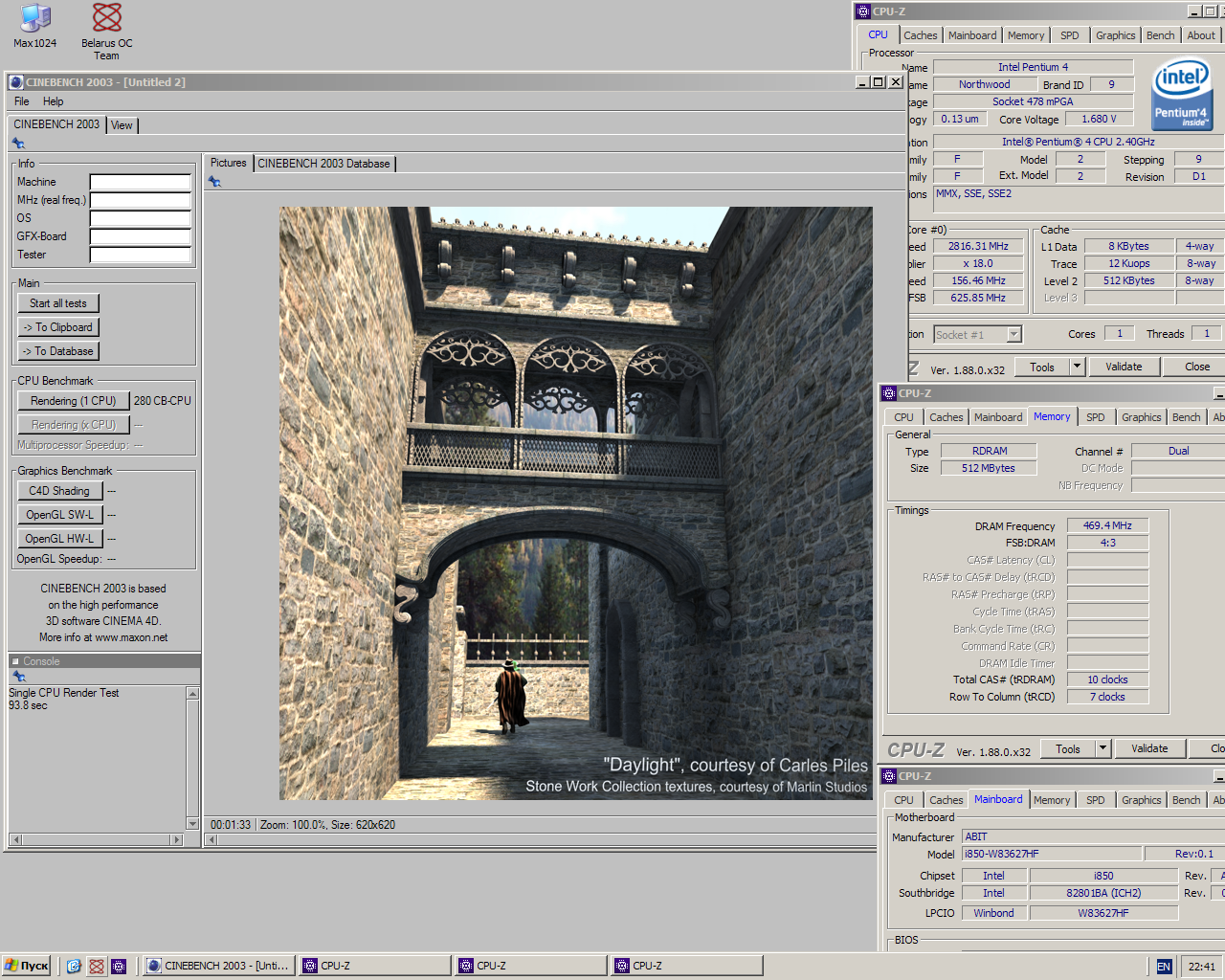Click the EN language indicator in the tray
Viewport: 1225px width, 980px height.
(1164, 967)
